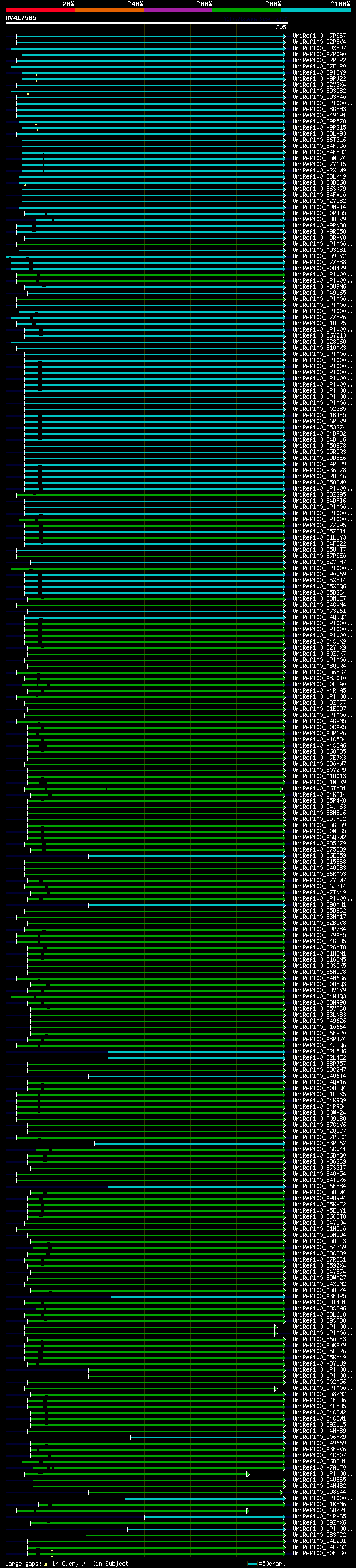Select the UniRef100_A9S181 label
Viewport: 356px width, 1568px height.
click(319, 250)
